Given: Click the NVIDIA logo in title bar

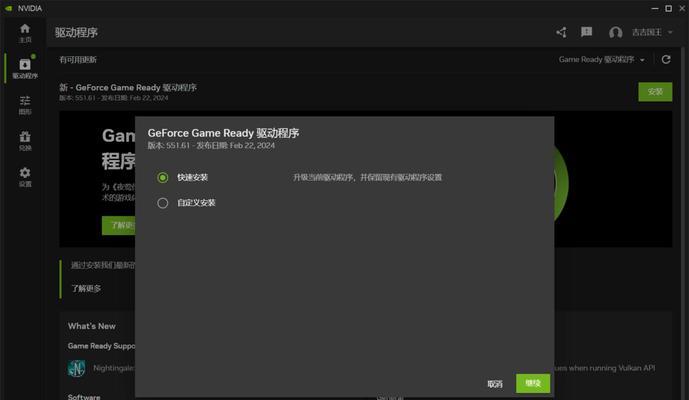Looking at the screenshot, I should 8,8.
